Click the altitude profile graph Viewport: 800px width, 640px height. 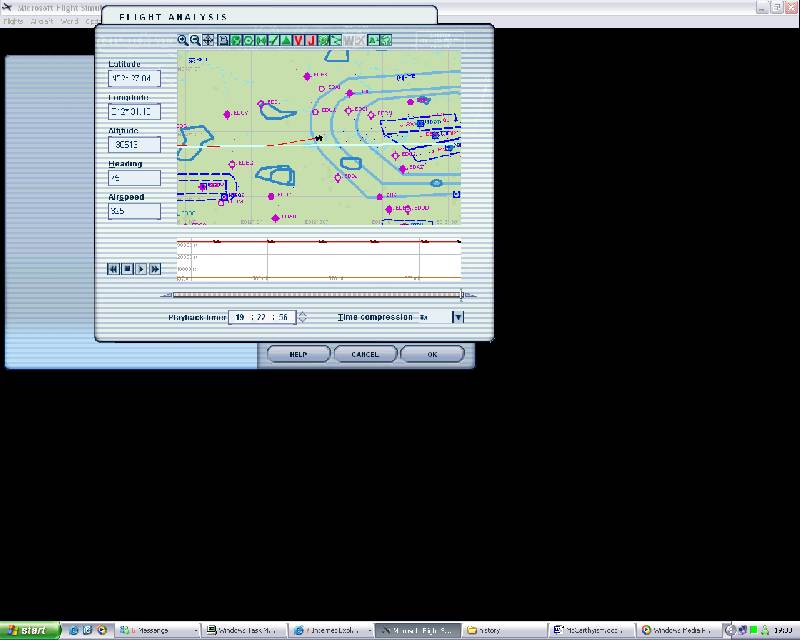319,260
